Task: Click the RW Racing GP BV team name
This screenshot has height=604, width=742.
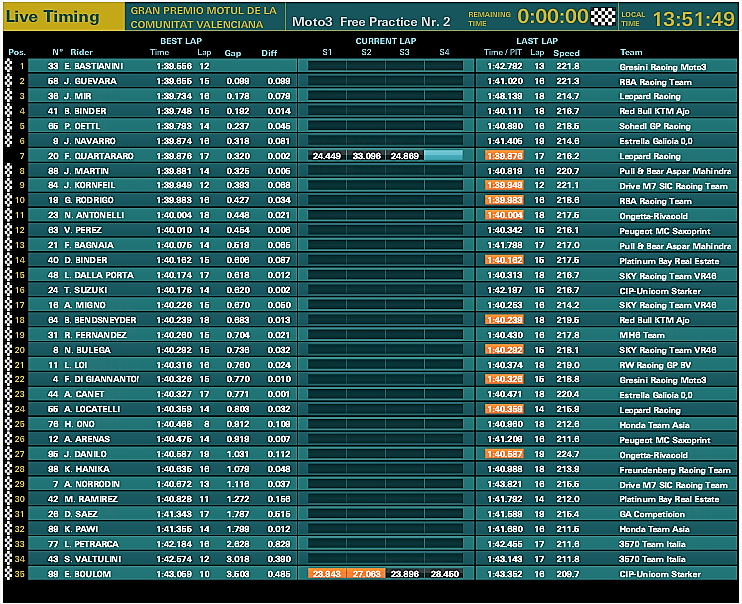Action: (x=655, y=365)
